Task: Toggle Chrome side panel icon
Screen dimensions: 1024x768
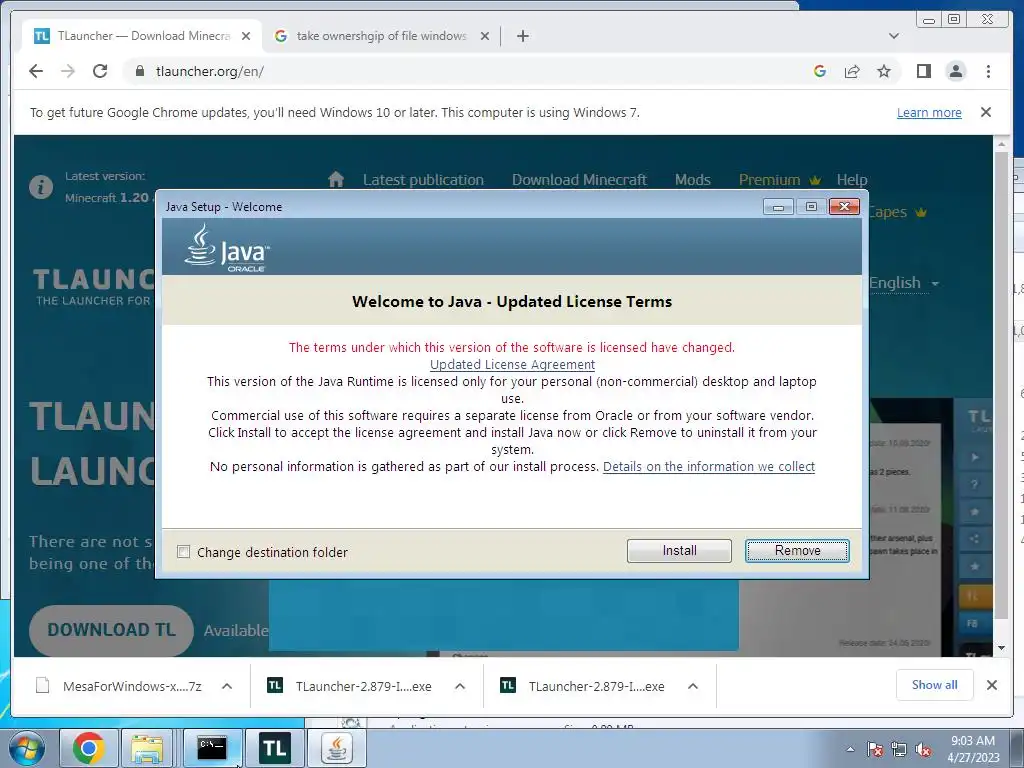Action: click(x=923, y=71)
